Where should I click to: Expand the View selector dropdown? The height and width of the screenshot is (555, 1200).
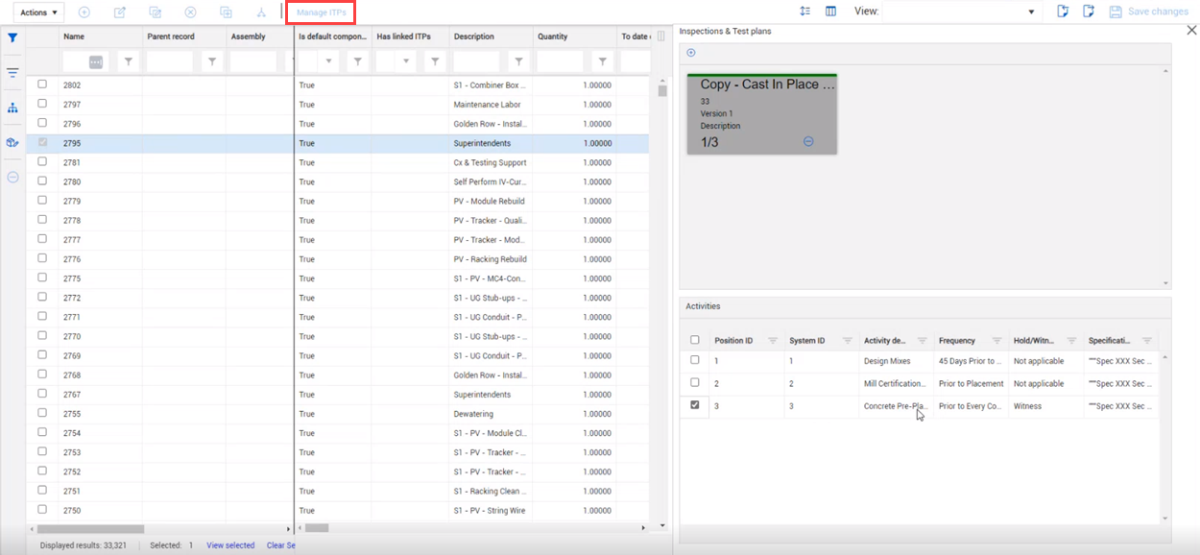1031,12
